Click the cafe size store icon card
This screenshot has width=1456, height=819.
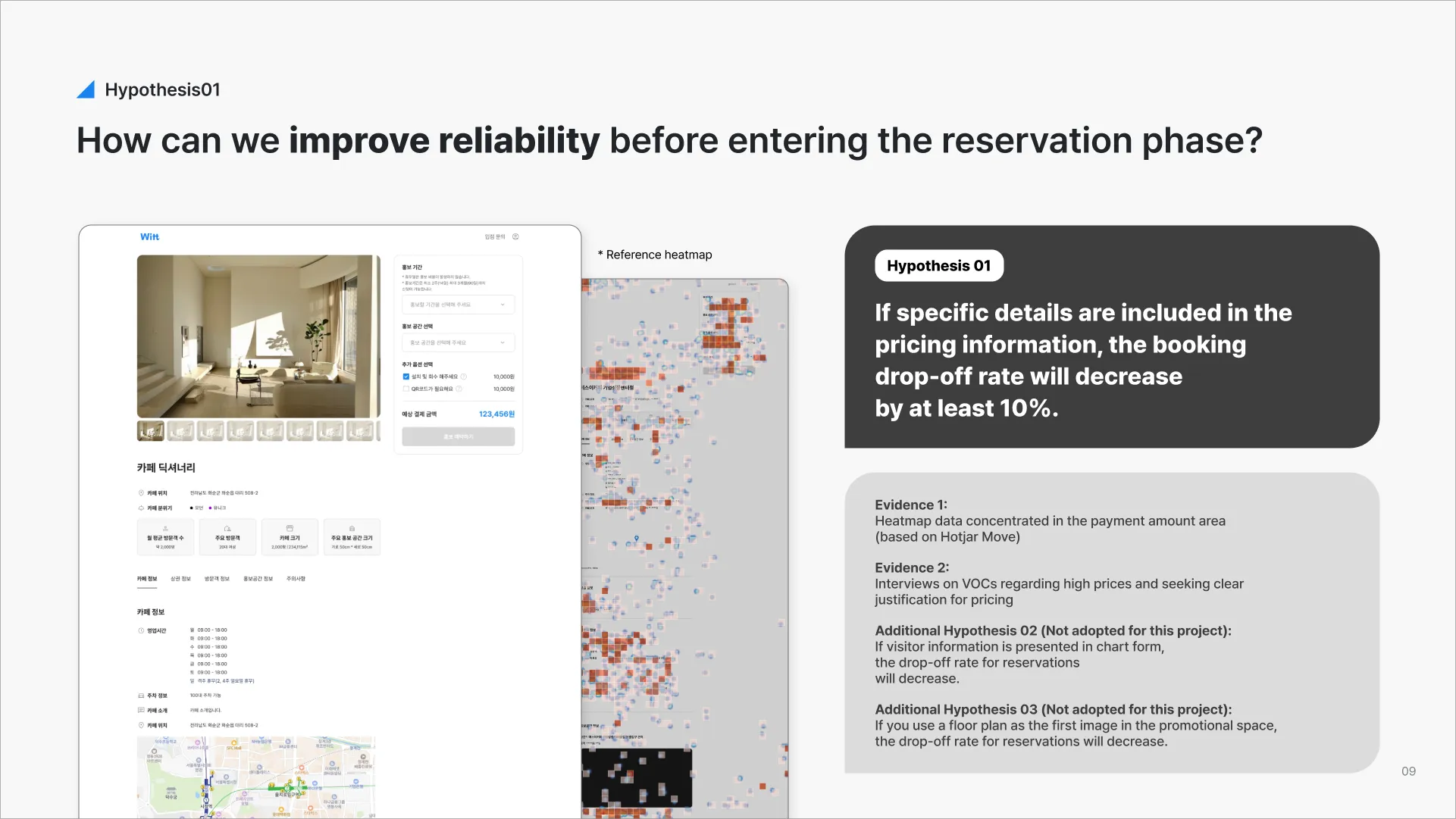(290, 536)
